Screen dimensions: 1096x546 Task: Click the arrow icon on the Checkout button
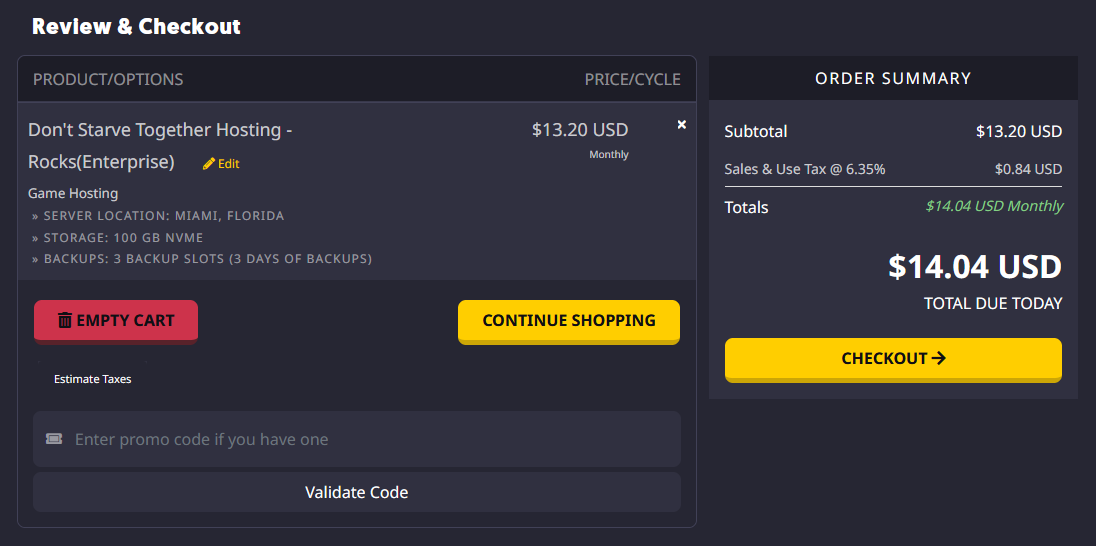(939, 358)
